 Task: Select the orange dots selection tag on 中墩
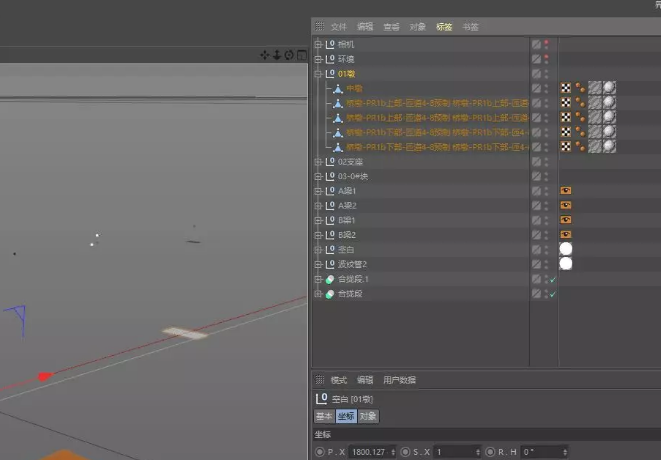tap(580, 88)
